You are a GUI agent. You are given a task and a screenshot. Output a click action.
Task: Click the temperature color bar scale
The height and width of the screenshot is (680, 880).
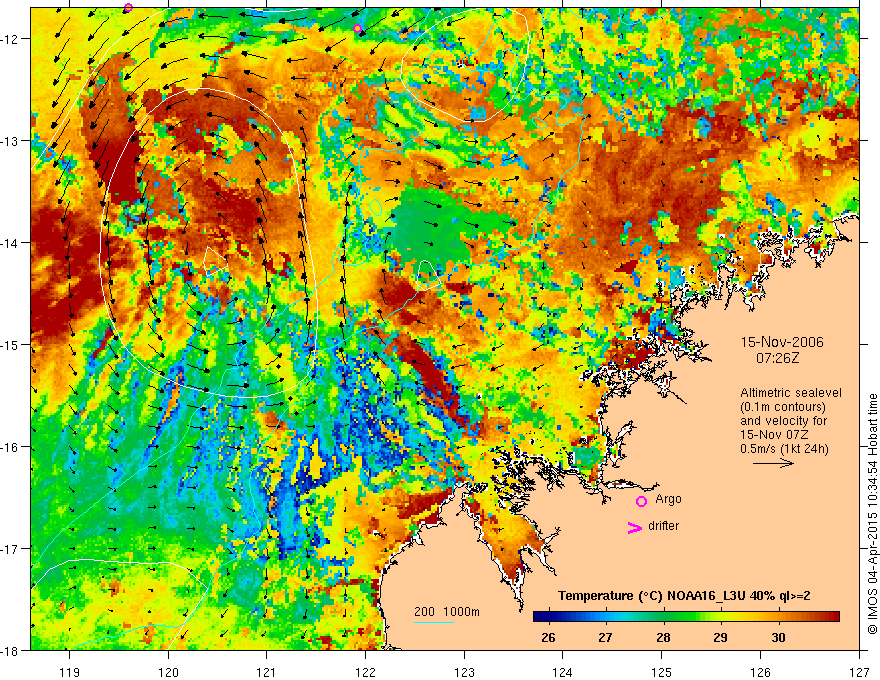click(686, 616)
